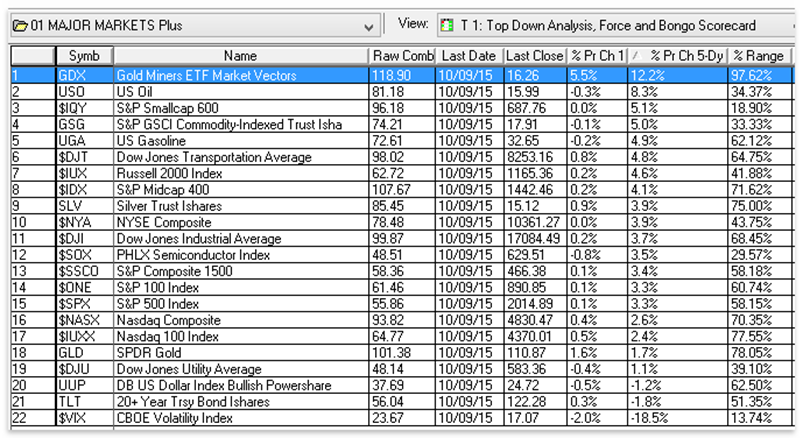Select the USO symbol cell
803x438 pixels.
tap(84, 92)
